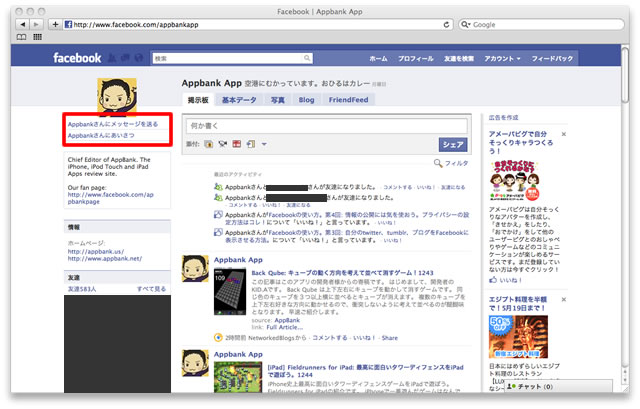Switch to the 基本データ tab
Image resolution: width=640 pixels, height=409 pixels.
(239, 100)
